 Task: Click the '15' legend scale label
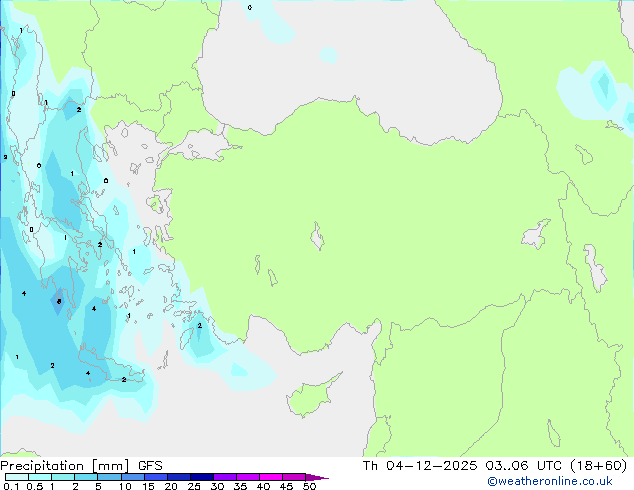tap(148, 486)
